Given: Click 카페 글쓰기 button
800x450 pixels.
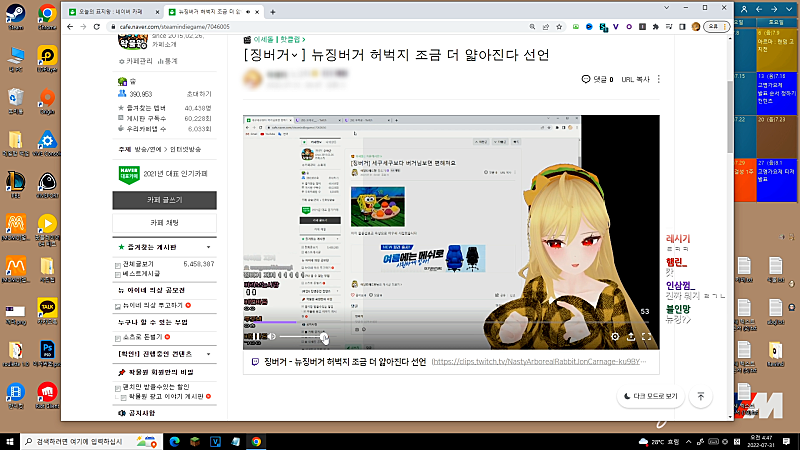Looking at the screenshot, I should click(x=164, y=200).
